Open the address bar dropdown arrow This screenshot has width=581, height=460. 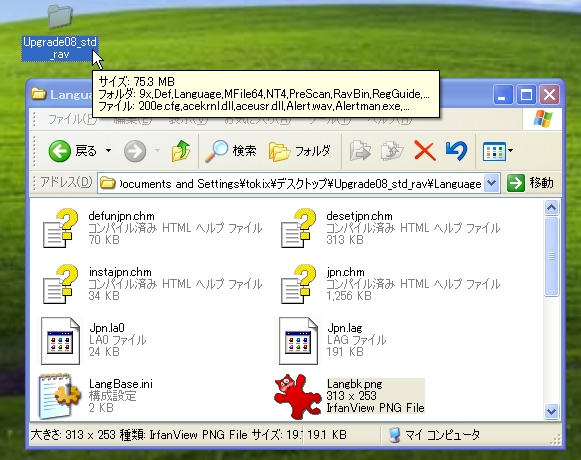491,183
